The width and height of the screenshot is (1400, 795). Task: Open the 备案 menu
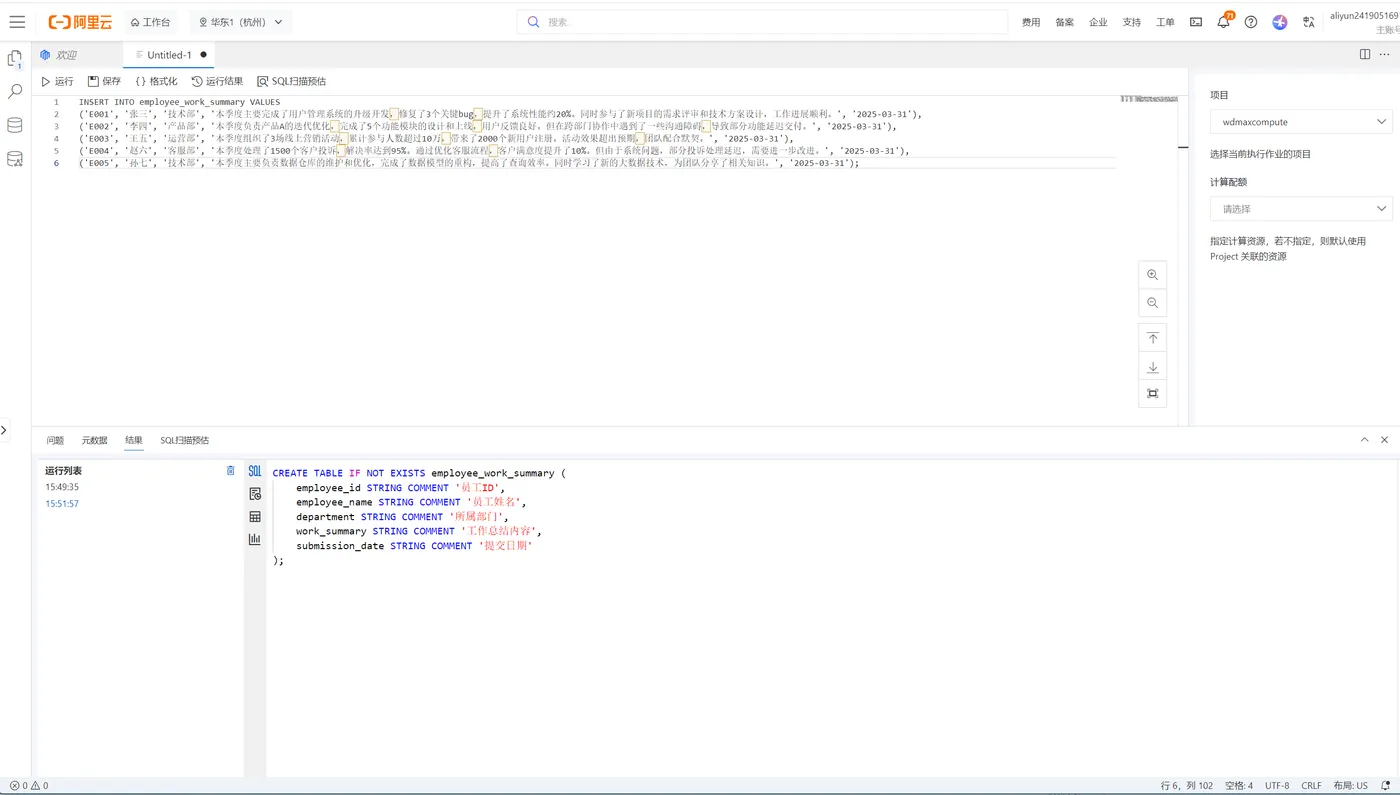[1065, 22]
